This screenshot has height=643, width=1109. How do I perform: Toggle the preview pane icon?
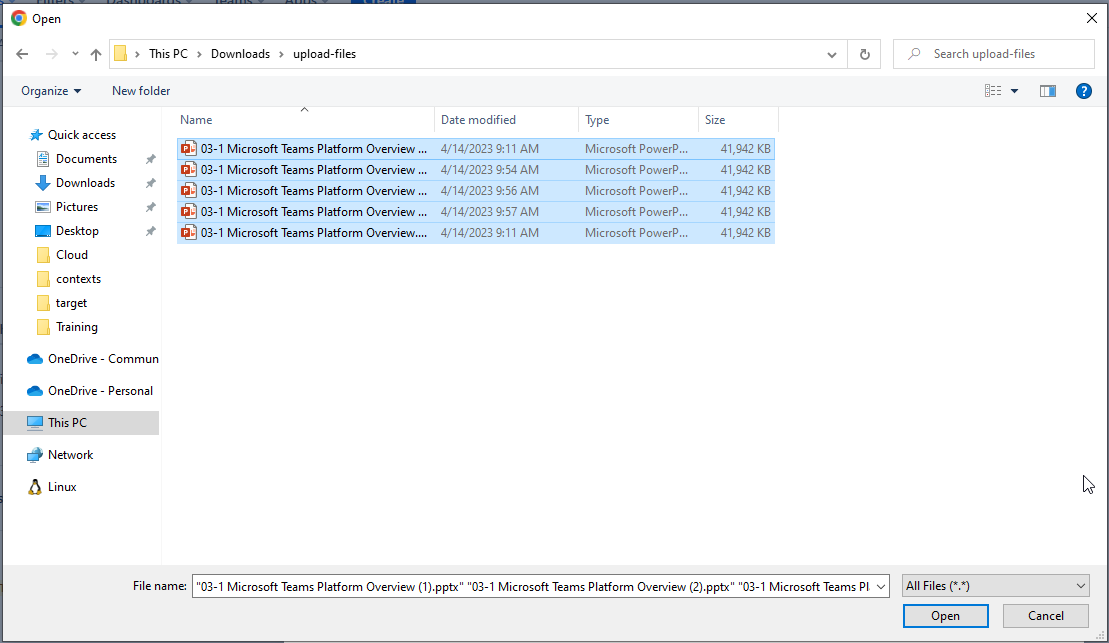(x=1047, y=91)
